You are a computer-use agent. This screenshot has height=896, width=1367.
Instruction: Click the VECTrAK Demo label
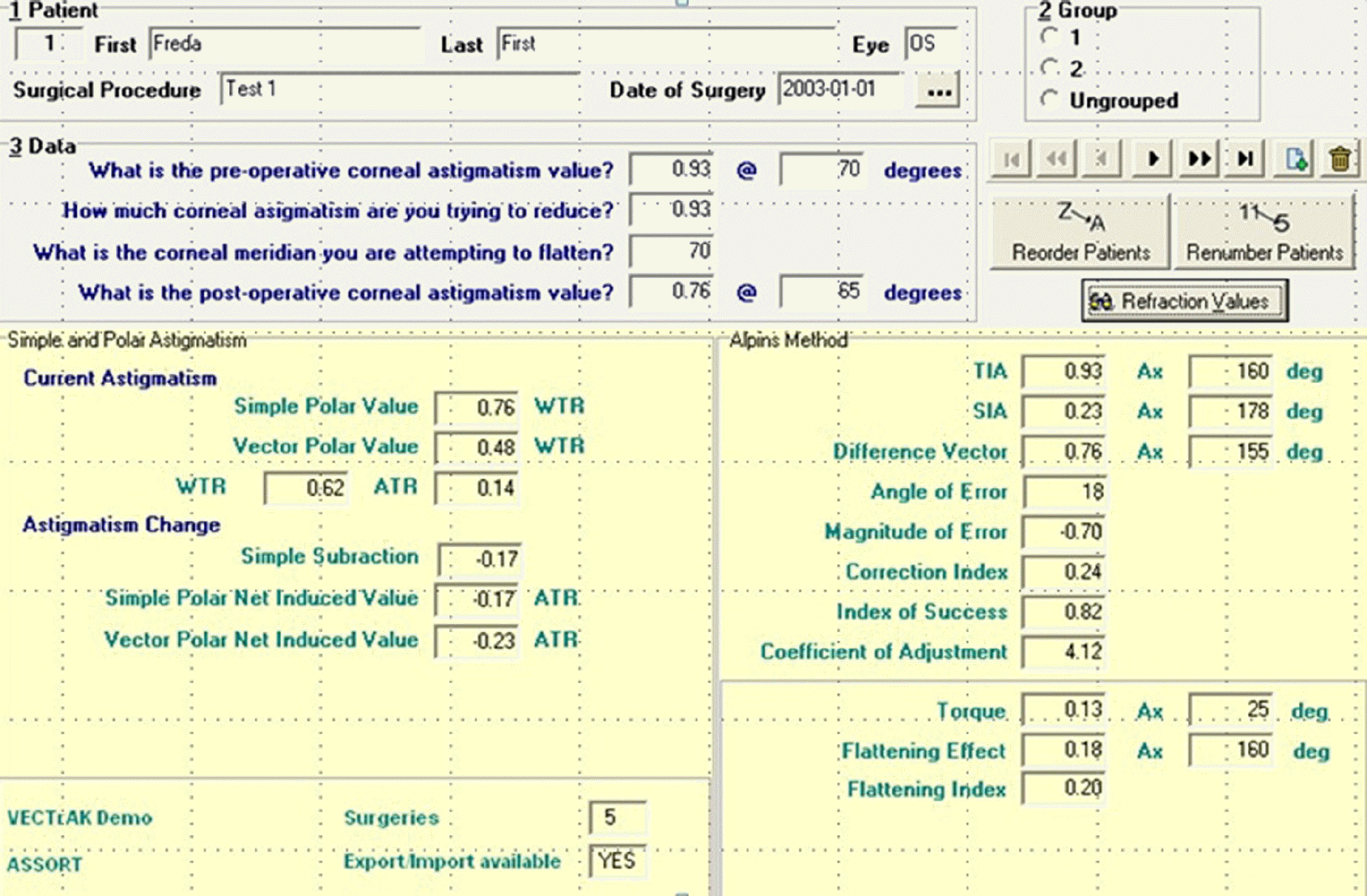(80, 818)
